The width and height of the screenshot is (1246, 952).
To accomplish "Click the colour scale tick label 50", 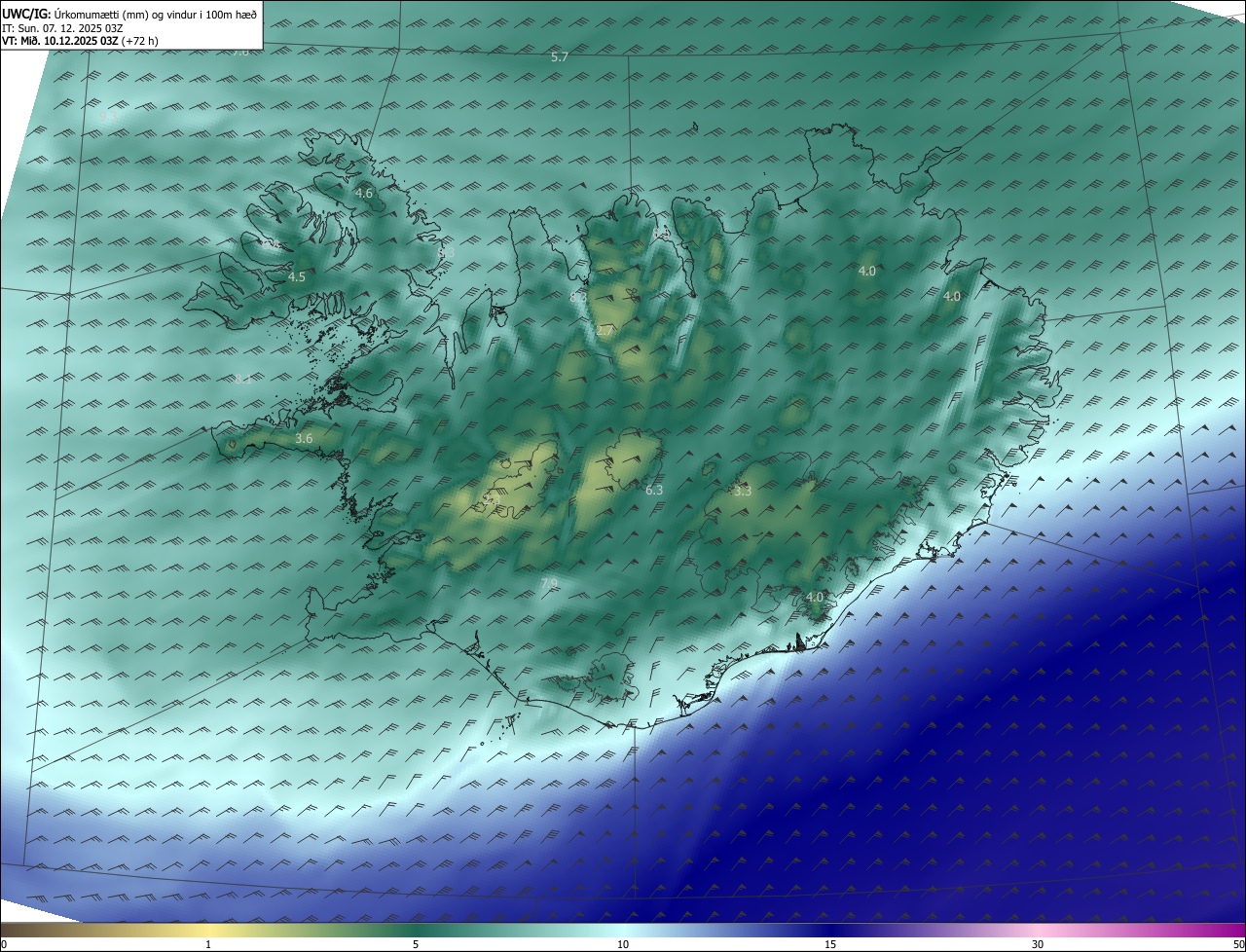I will coord(1238,944).
